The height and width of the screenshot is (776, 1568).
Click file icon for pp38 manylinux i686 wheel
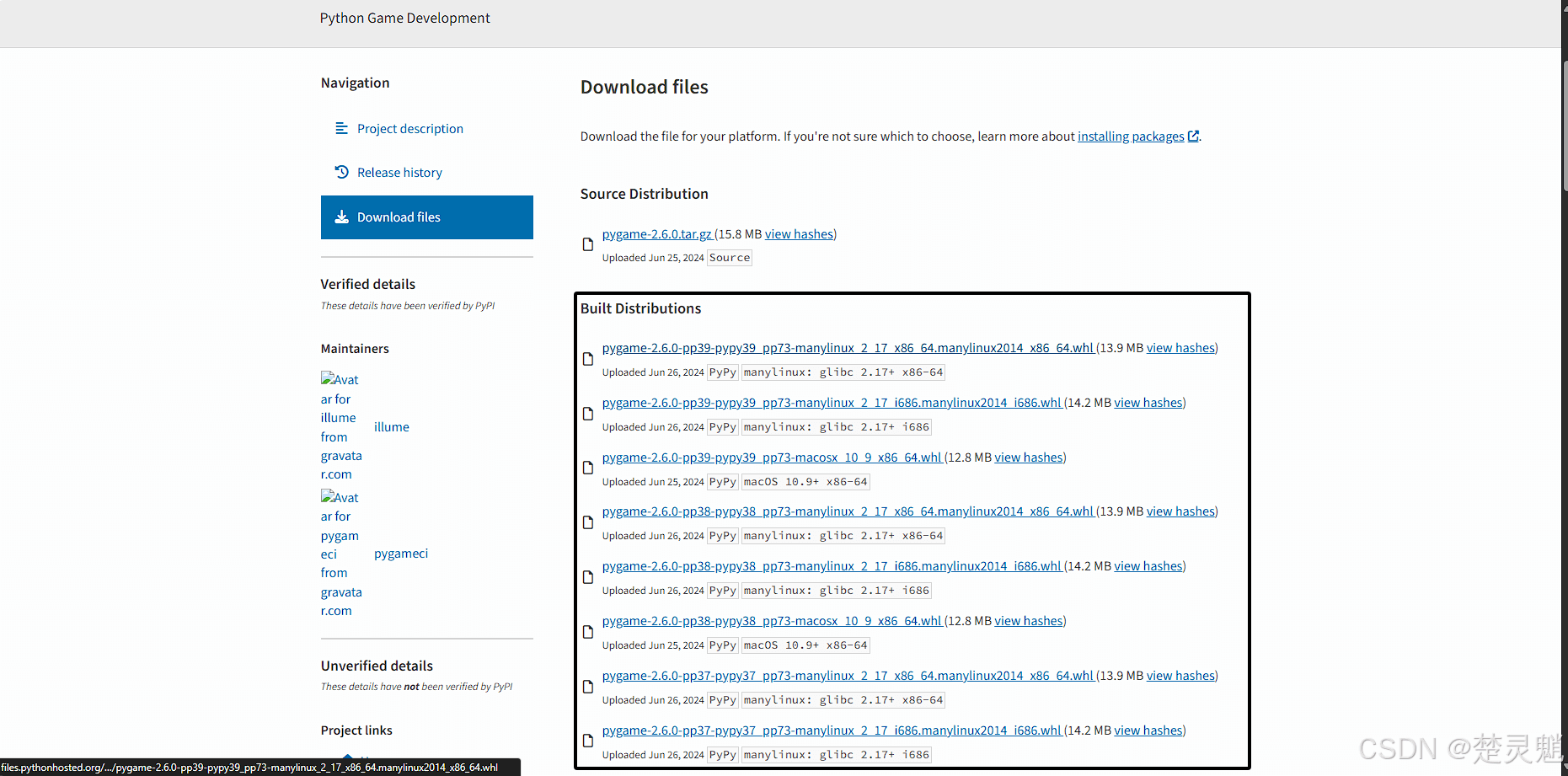tap(588, 577)
